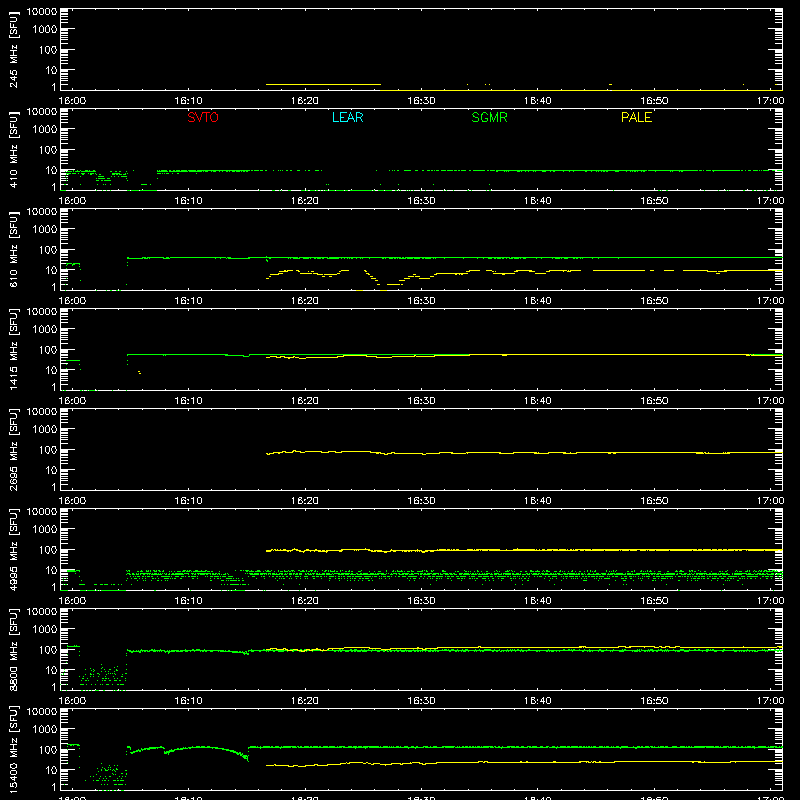Screen dimensions: 800x800
Task: Click the 10000 y-axis label of the 8800 MHz panel
Action: 42,612
